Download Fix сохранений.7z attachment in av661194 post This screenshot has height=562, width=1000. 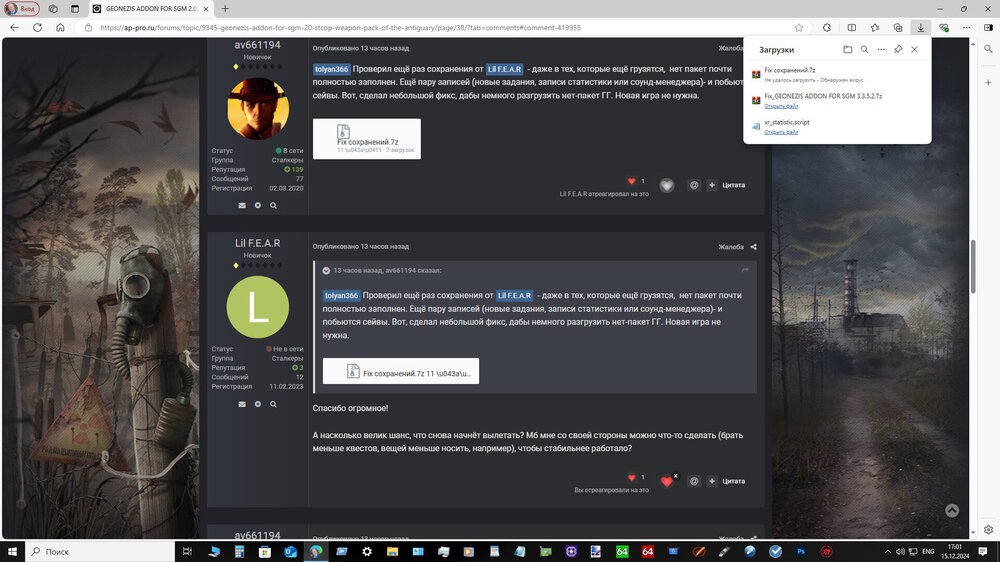(x=367, y=139)
